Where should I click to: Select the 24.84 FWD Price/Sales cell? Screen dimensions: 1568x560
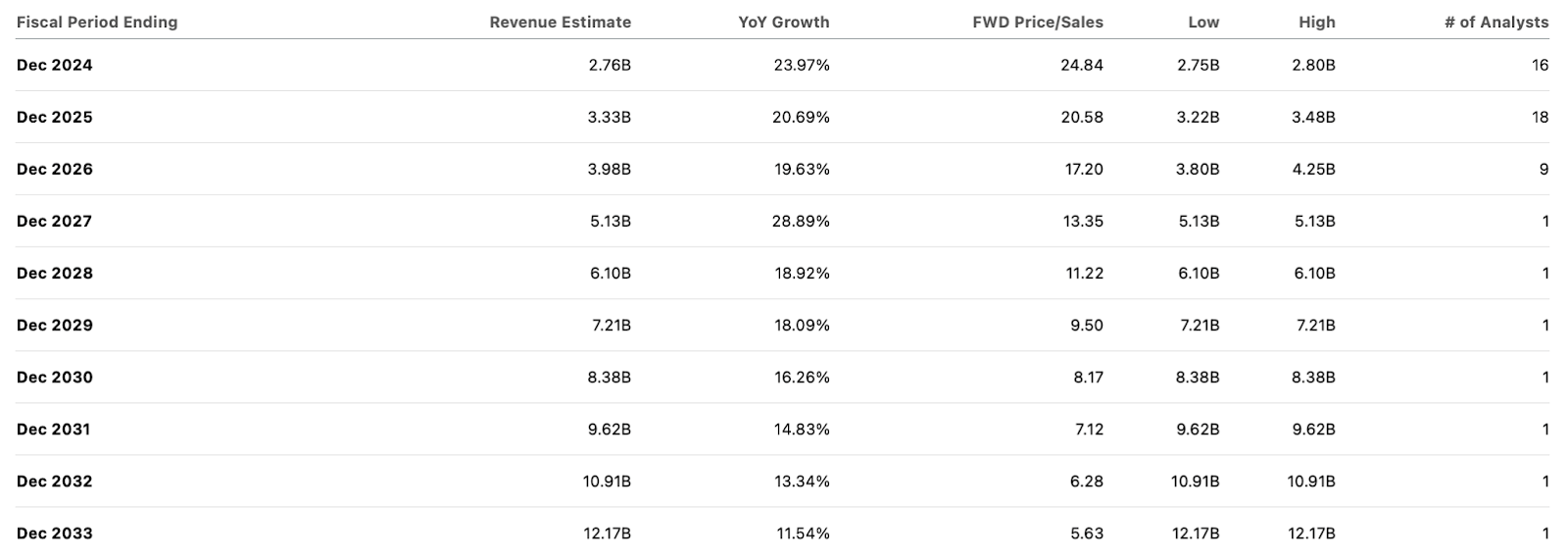tap(1082, 65)
